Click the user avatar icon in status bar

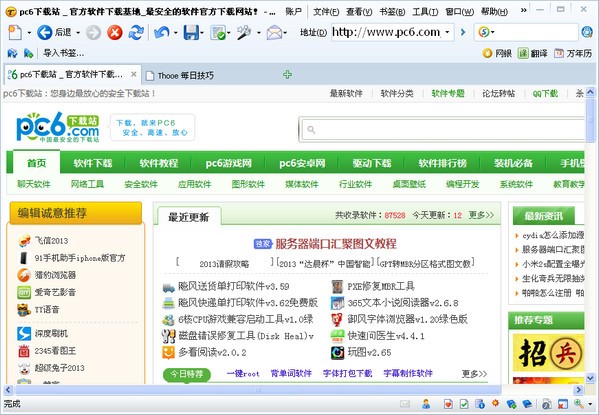426,404
